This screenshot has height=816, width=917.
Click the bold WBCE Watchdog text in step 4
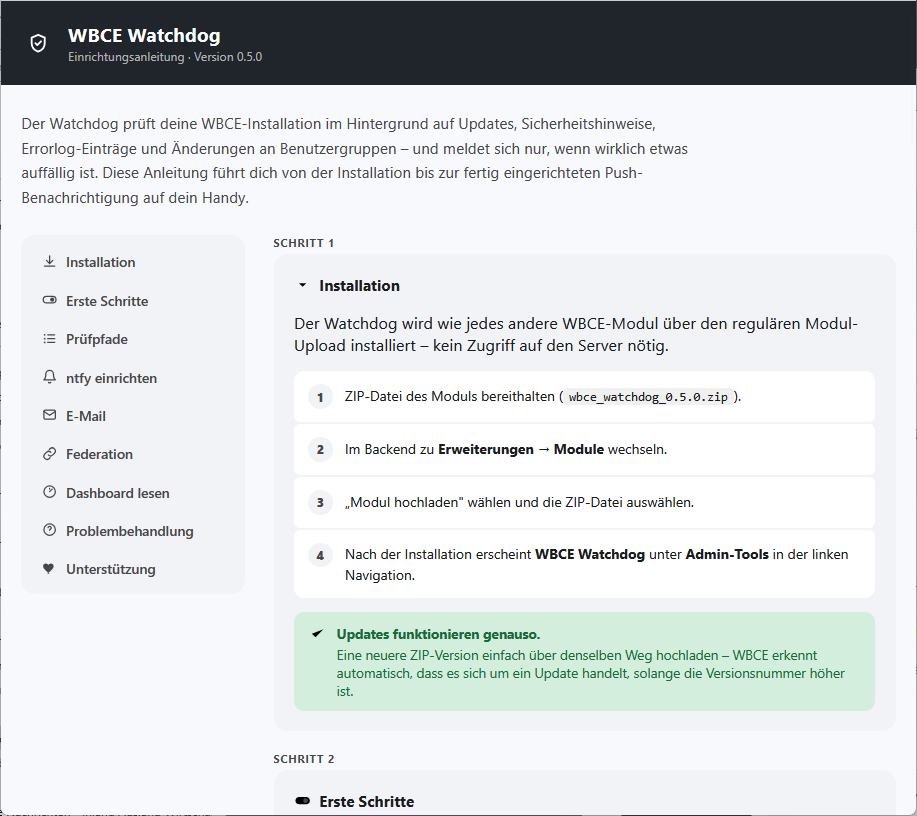[x=590, y=554]
